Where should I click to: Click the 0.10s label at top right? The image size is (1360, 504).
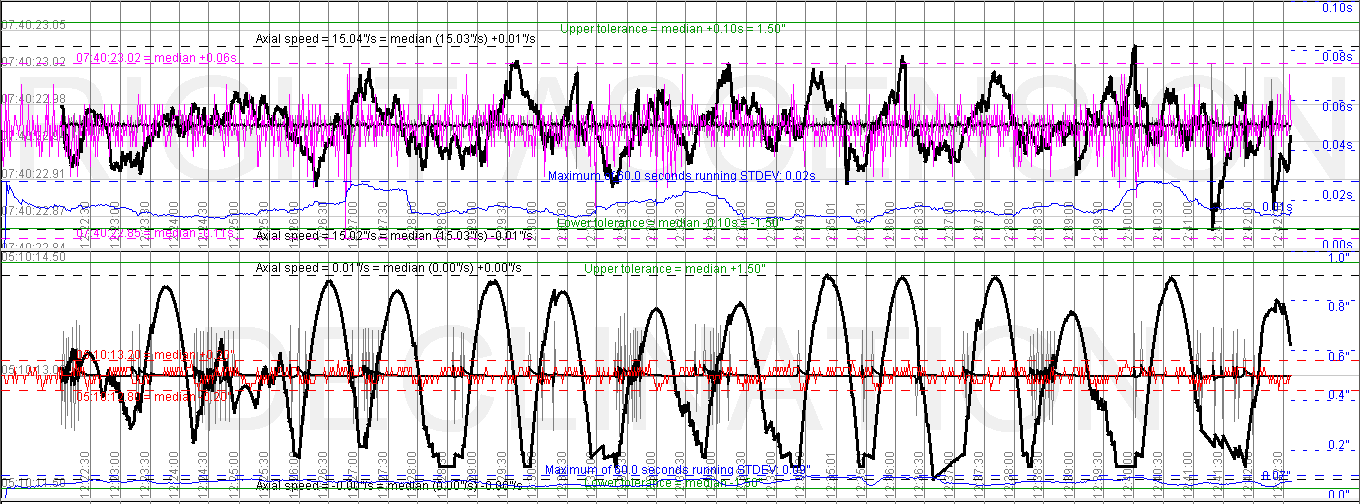coord(1337,8)
